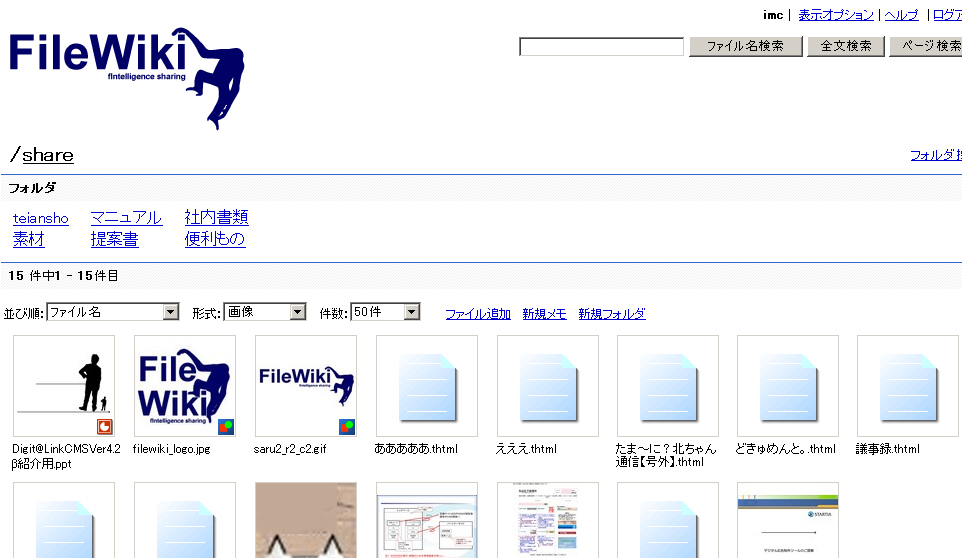Image resolution: width=962 pixels, height=558 pixels.
Task: Click the たま〜に？北ちゃん通信【号外】.thtml file name
Action: pos(666,456)
